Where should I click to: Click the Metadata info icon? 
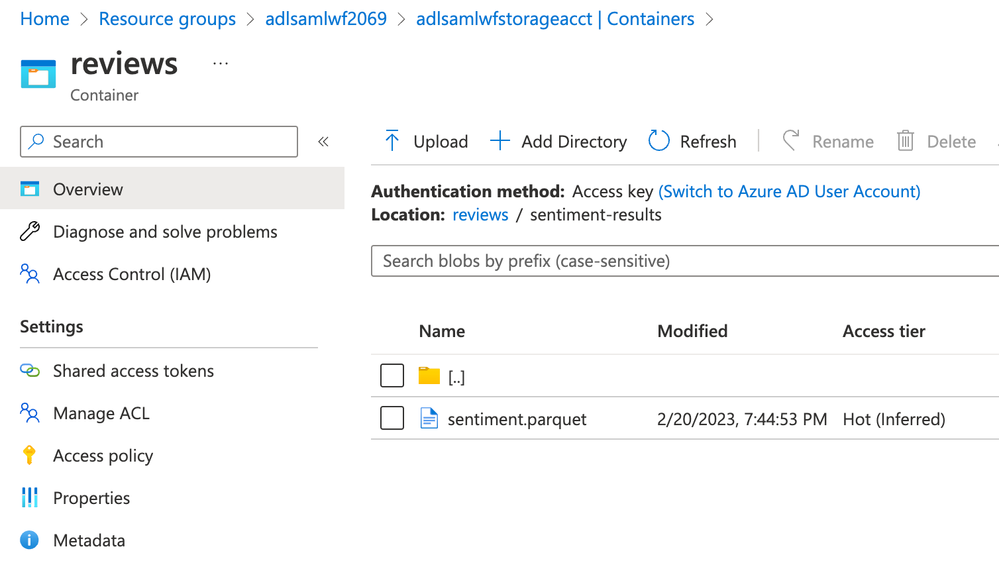(x=30, y=540)
